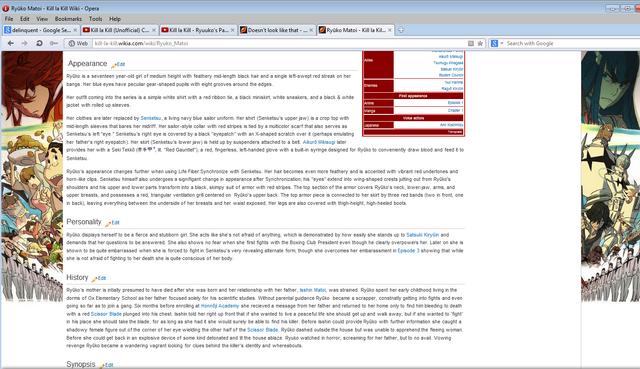Open Episode 1 link in Anime row
Image resolution: width=640 pixels, height=369 pixels.
tap(455, 103)
